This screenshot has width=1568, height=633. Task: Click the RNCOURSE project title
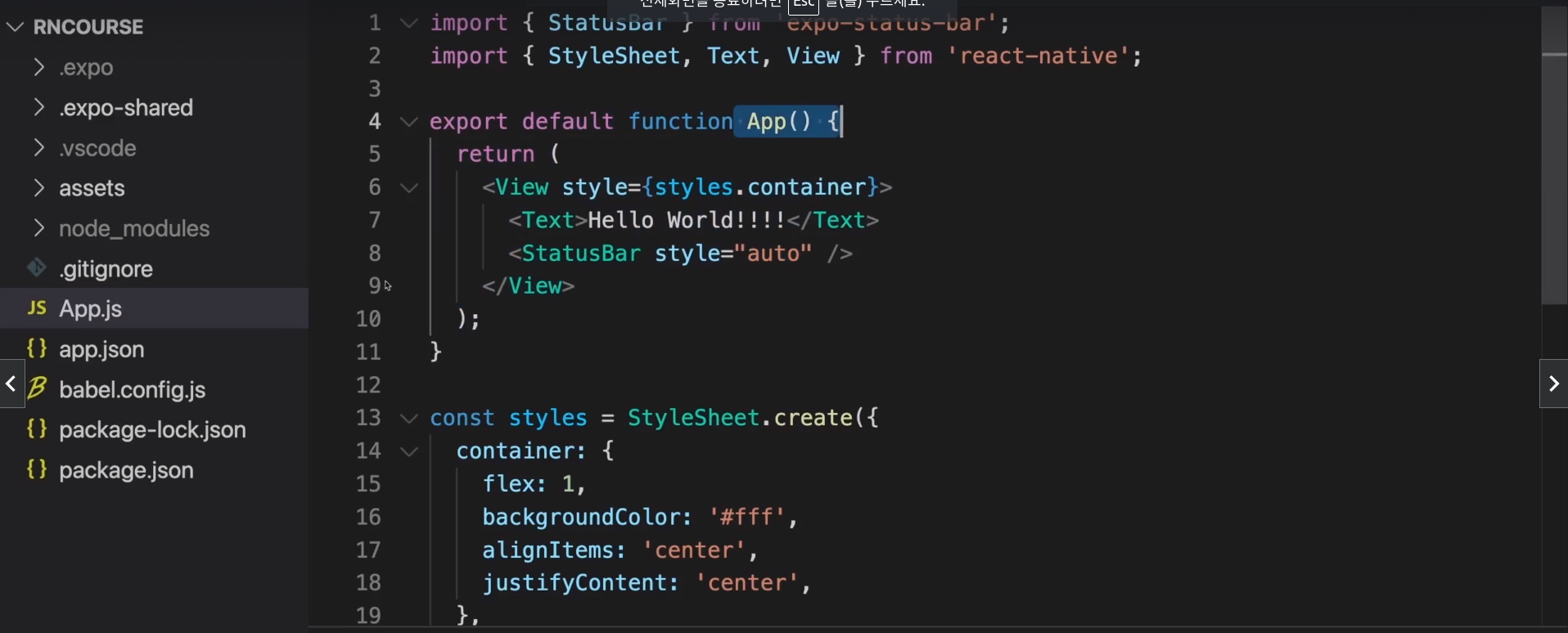pyautogui.click(x=88, y=27)
